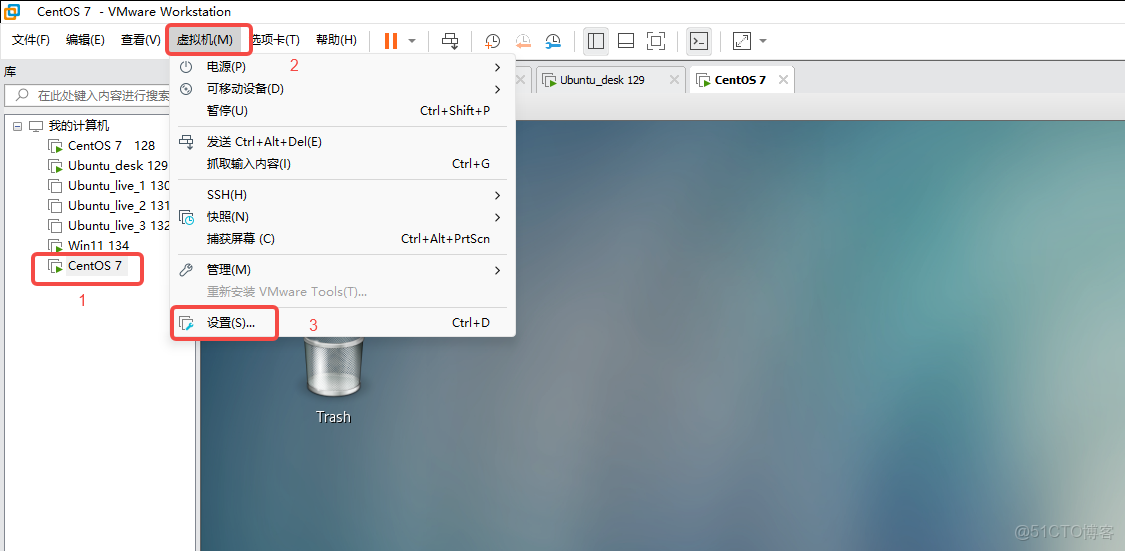Select 抓取输入内容(I) menu entry
The width and height of the screenshot is (1125, 551).
[342, 164]
